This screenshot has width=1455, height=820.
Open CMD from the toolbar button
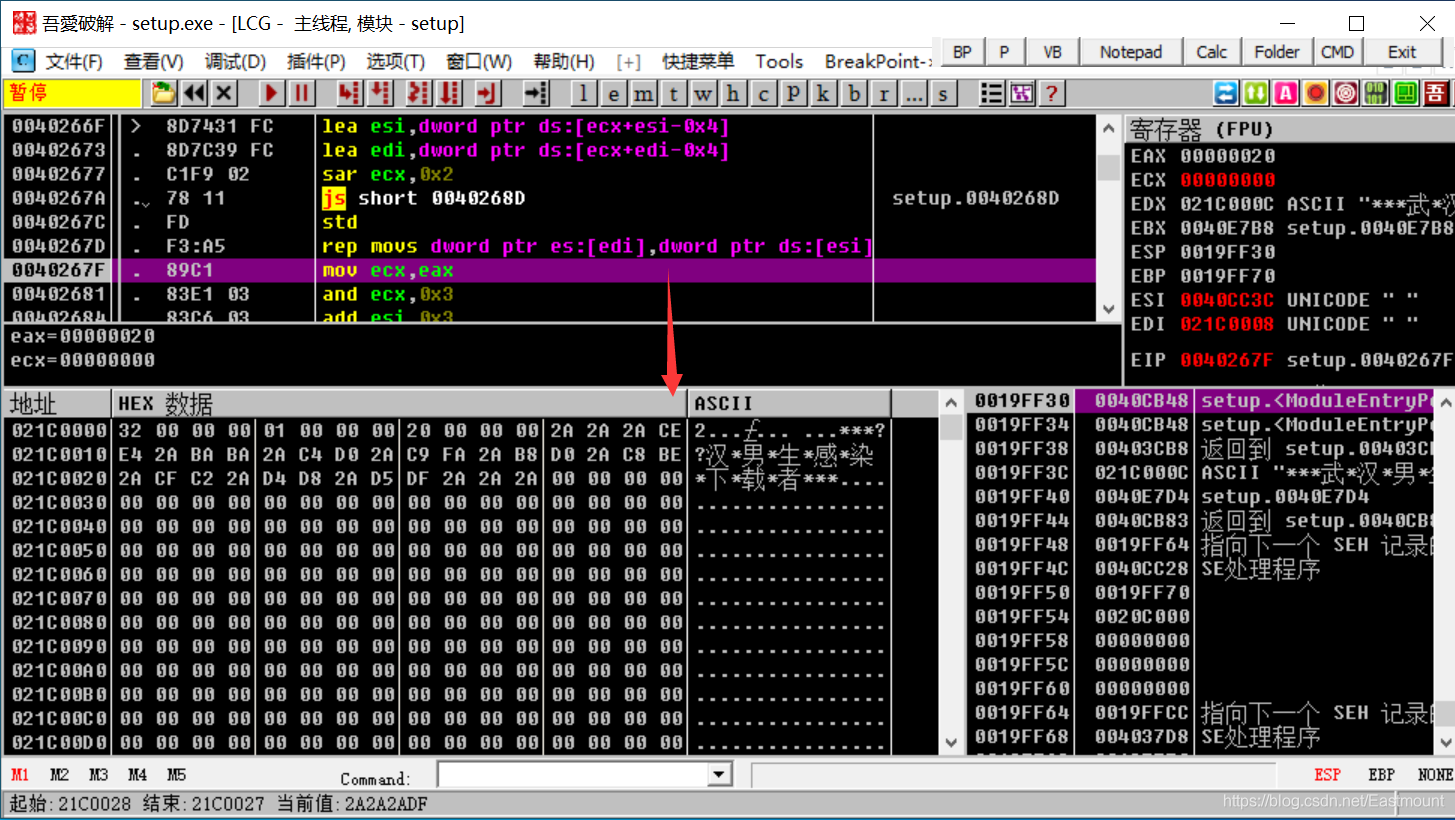click(1337, 52)
